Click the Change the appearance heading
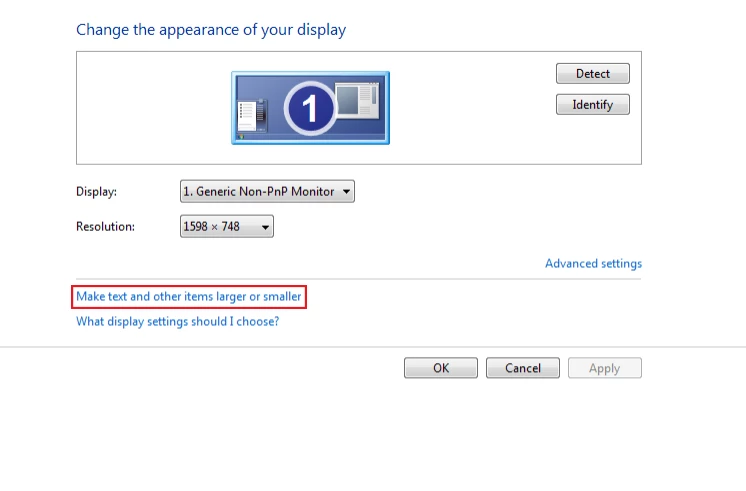This screenshot has height=491, width=746. click(211, 30)
